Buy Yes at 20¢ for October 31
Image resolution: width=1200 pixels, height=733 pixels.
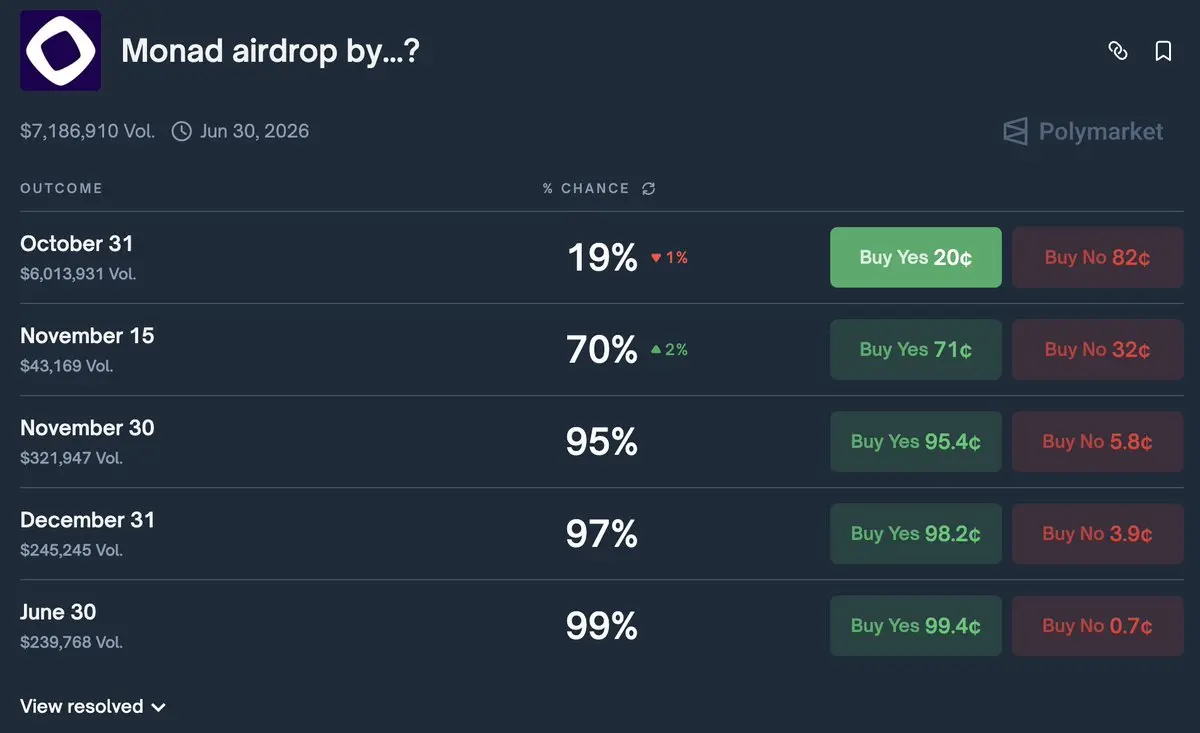point(915,257)
